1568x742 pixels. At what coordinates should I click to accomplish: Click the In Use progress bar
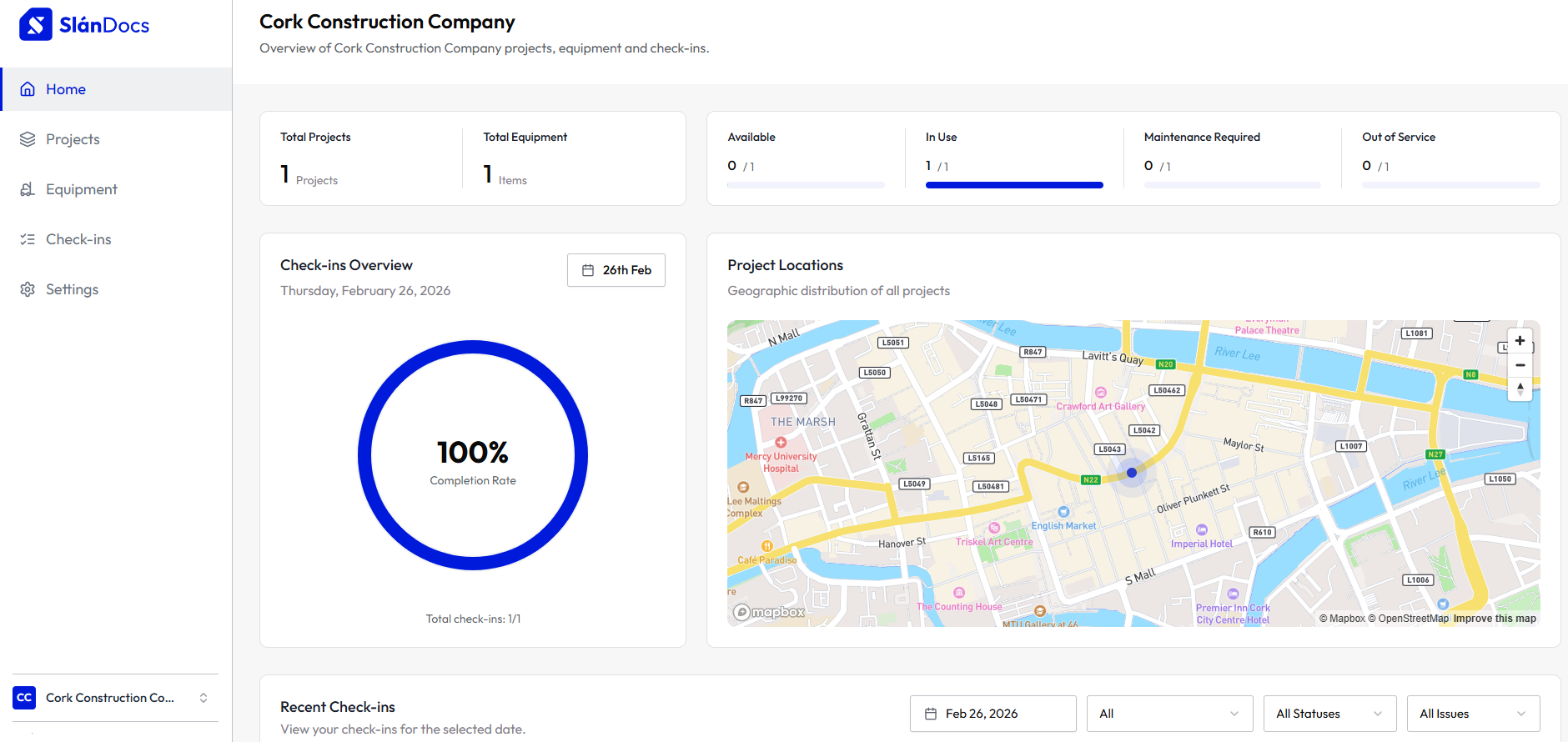click(x=1014, y=185)
